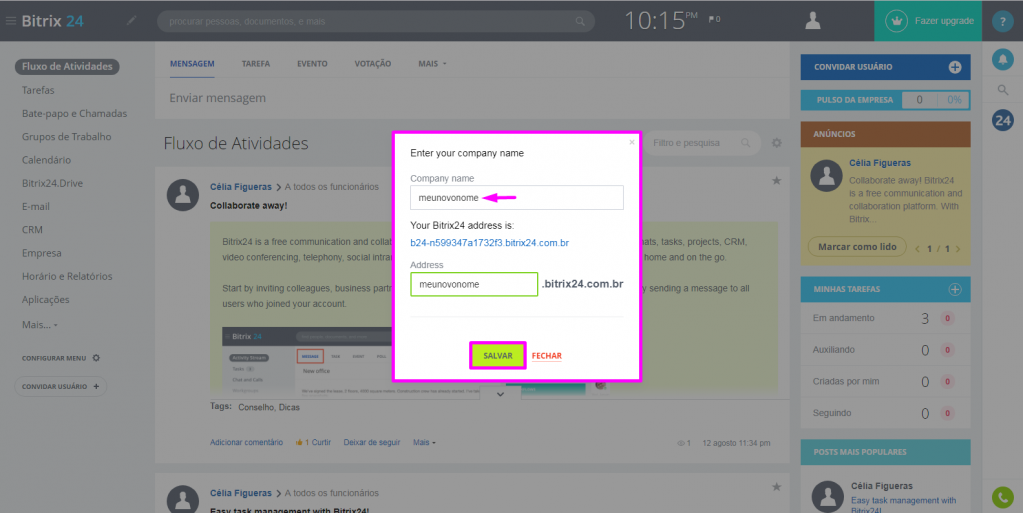Focus the Company name input field
This screenshot has width=1023, height=513.
pos(517,198)
